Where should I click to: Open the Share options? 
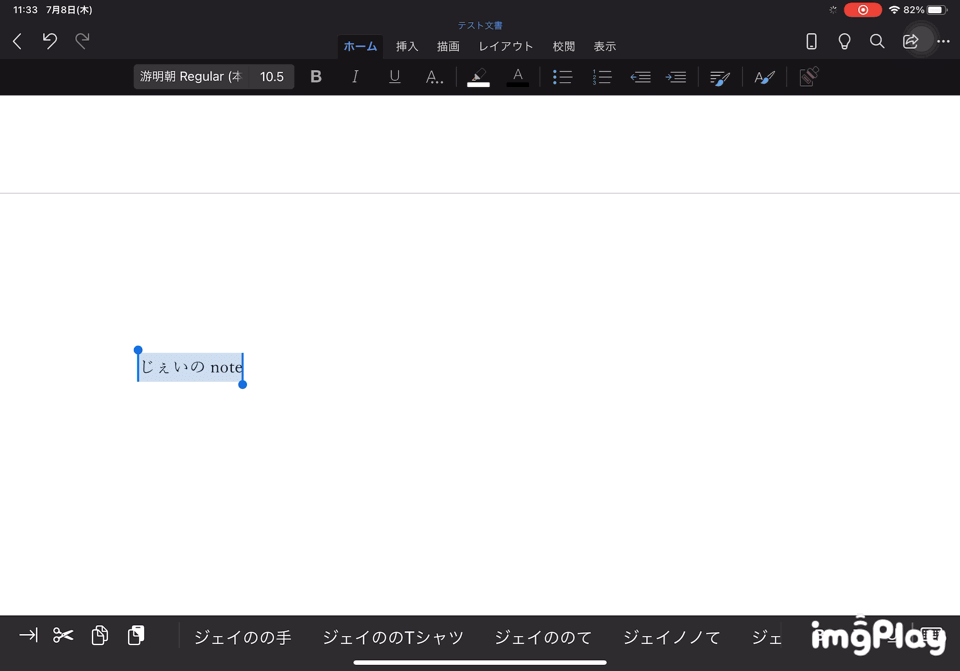[x=911, y=41]
